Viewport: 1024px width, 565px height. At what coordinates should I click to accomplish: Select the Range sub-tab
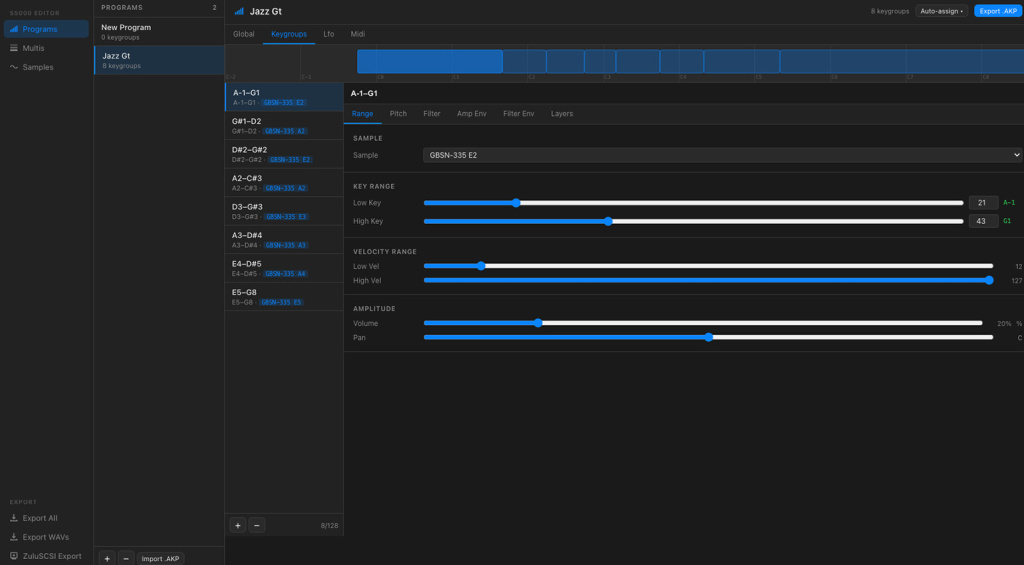[362, 114]
